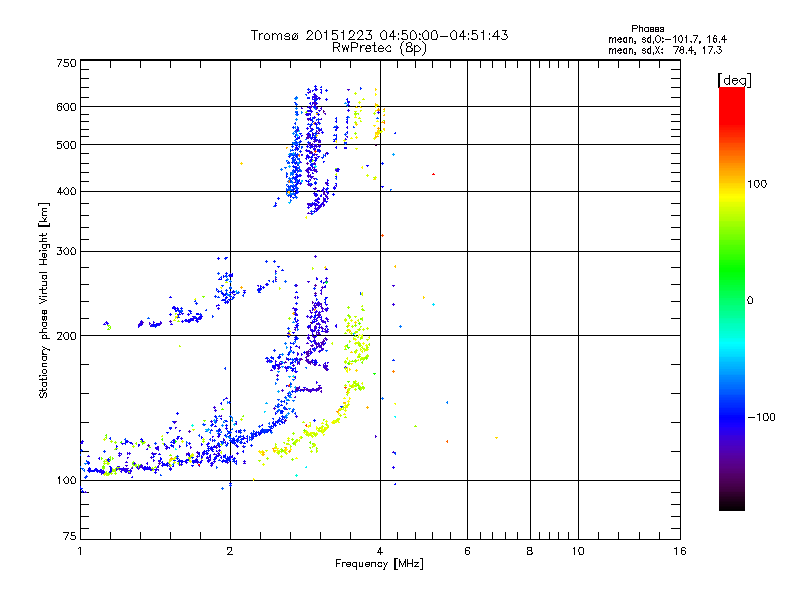
Task: Click the colorbar's black bottom region
Action: (732, 503)
